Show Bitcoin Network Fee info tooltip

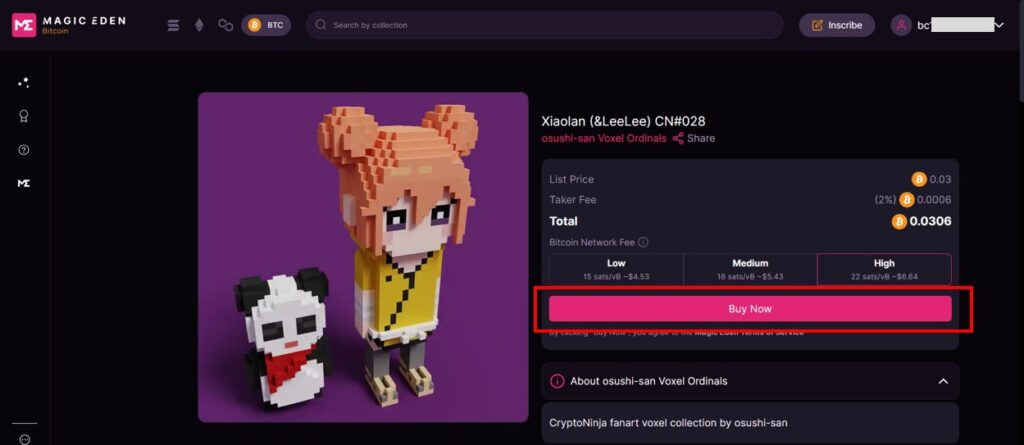pos(643,242)
